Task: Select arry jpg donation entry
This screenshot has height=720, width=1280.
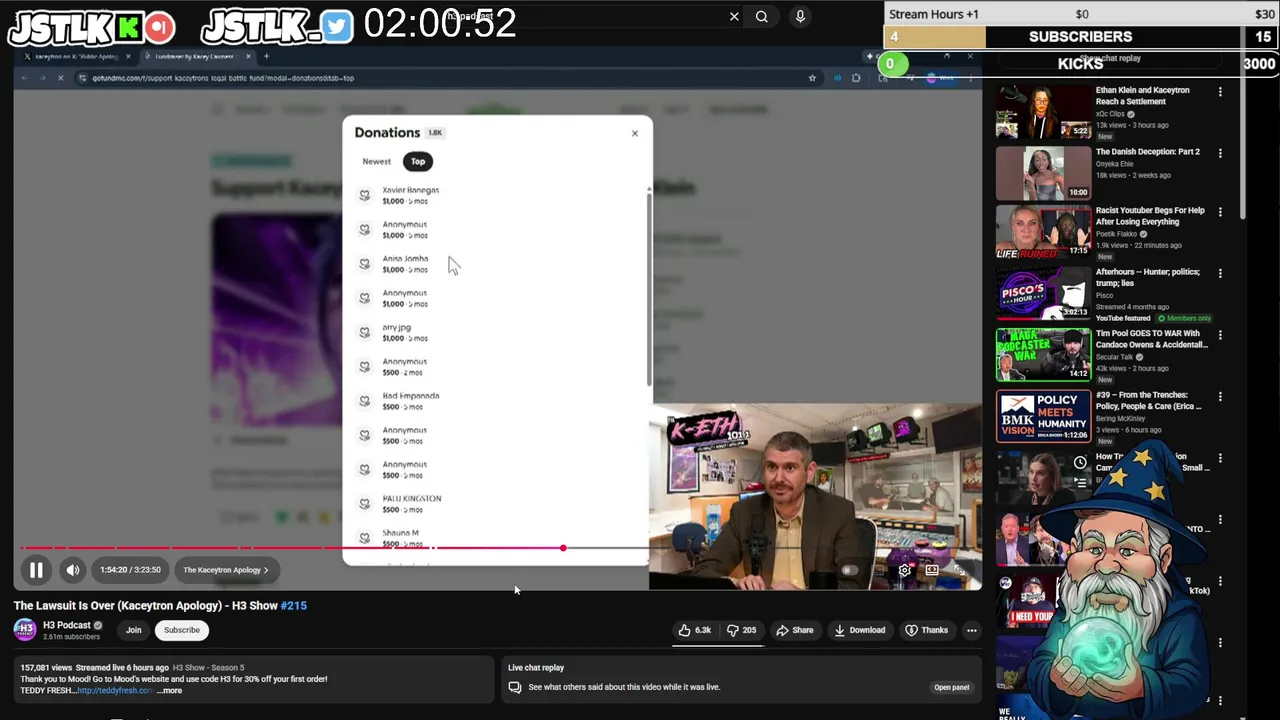Action: (498, 332)
